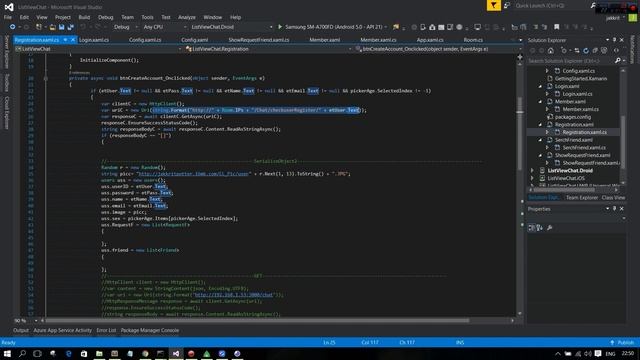Open Azure App Service Activity tab
640x360 pixels.
(x=62, y=330)
